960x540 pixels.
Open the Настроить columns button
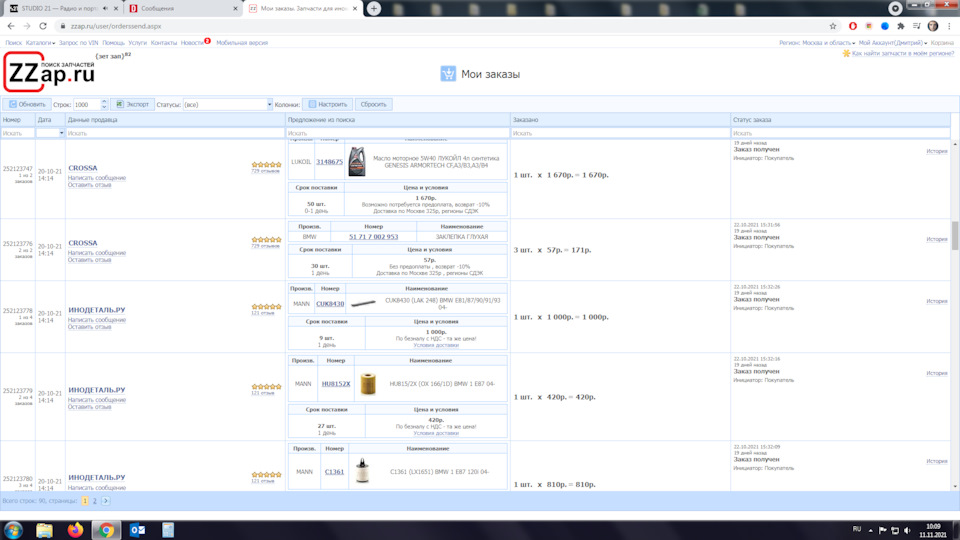[x=328, y=105]
